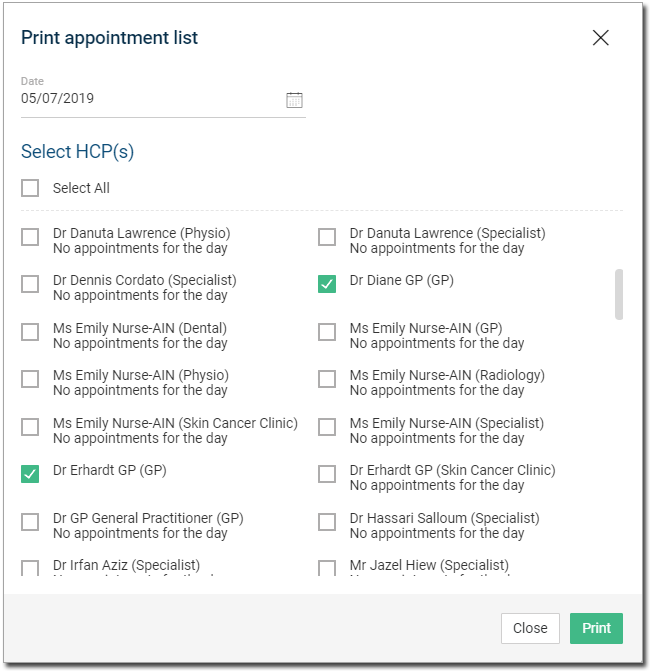Image resolution: width=651 pixels, height=672 pixels.
Task: Click the Print button
Action: coord(596,628)
